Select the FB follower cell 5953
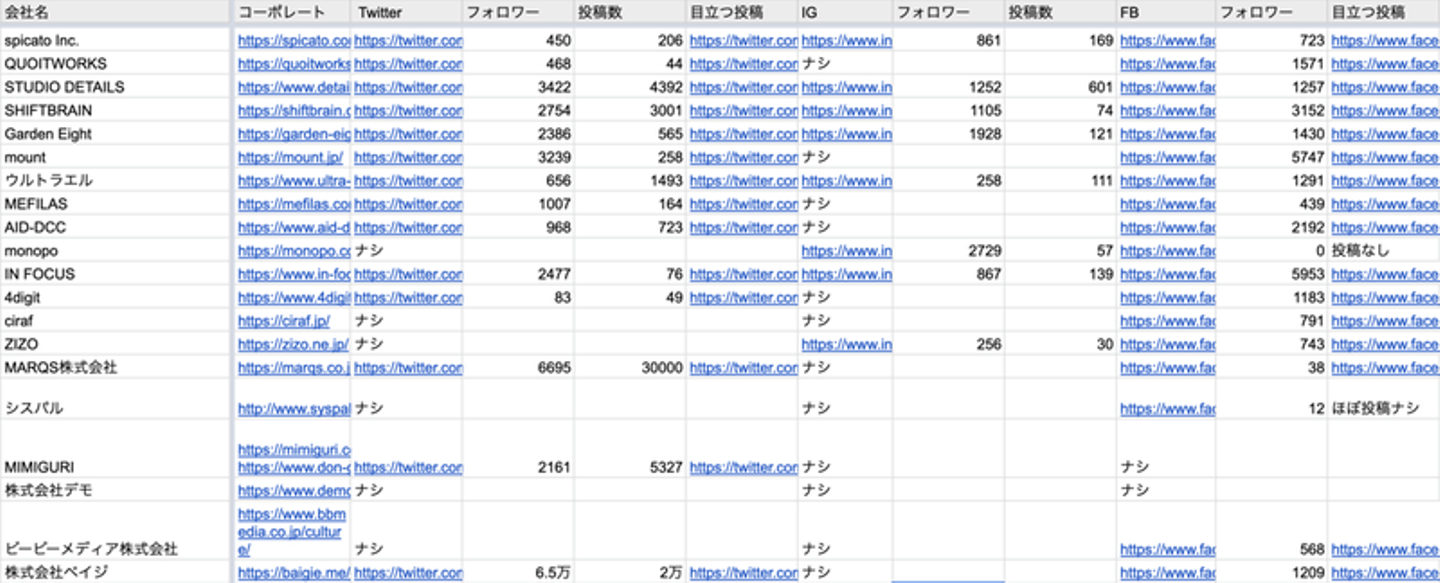 point(1272,274)
